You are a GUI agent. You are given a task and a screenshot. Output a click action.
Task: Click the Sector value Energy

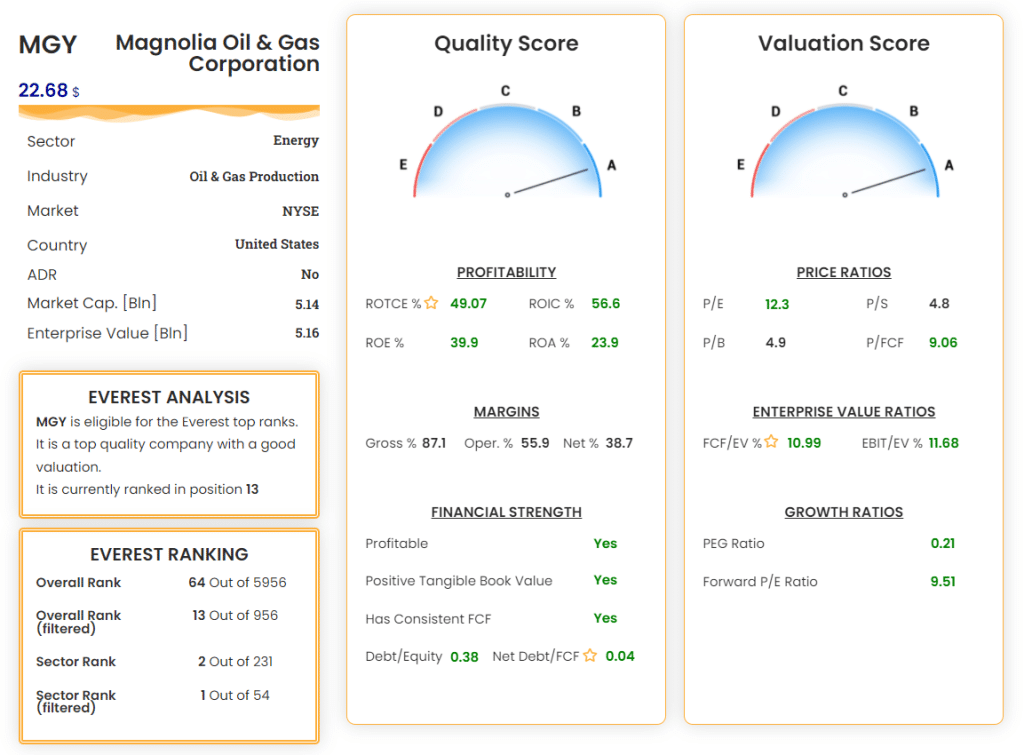coord(296,140)
